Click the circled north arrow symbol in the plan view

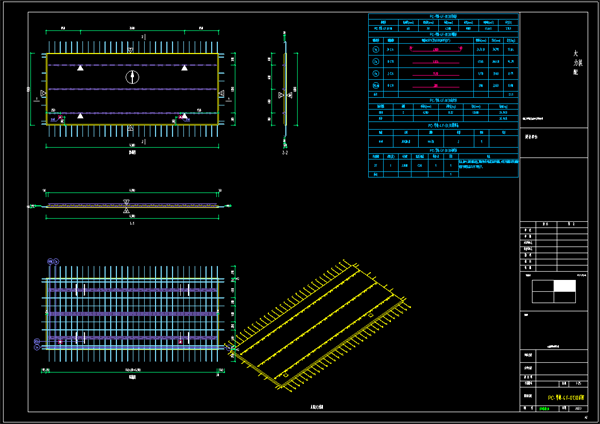132,77
